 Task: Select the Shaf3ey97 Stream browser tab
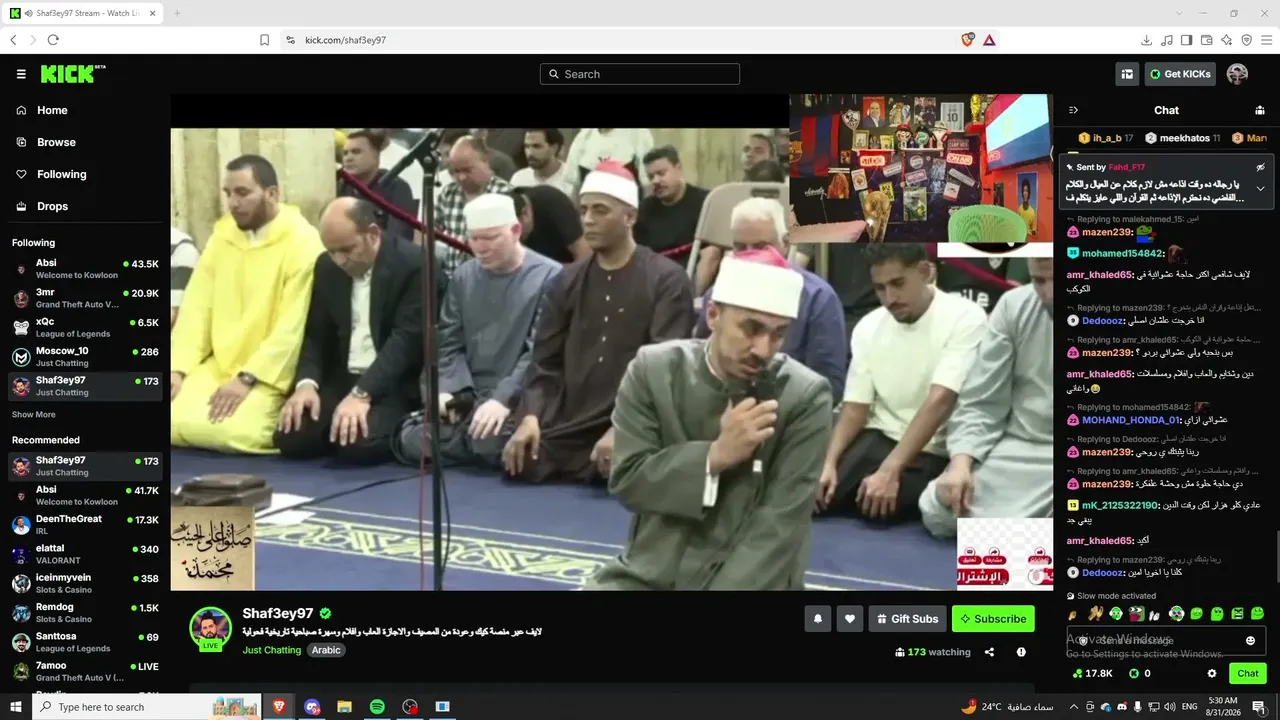pos(84,13)
